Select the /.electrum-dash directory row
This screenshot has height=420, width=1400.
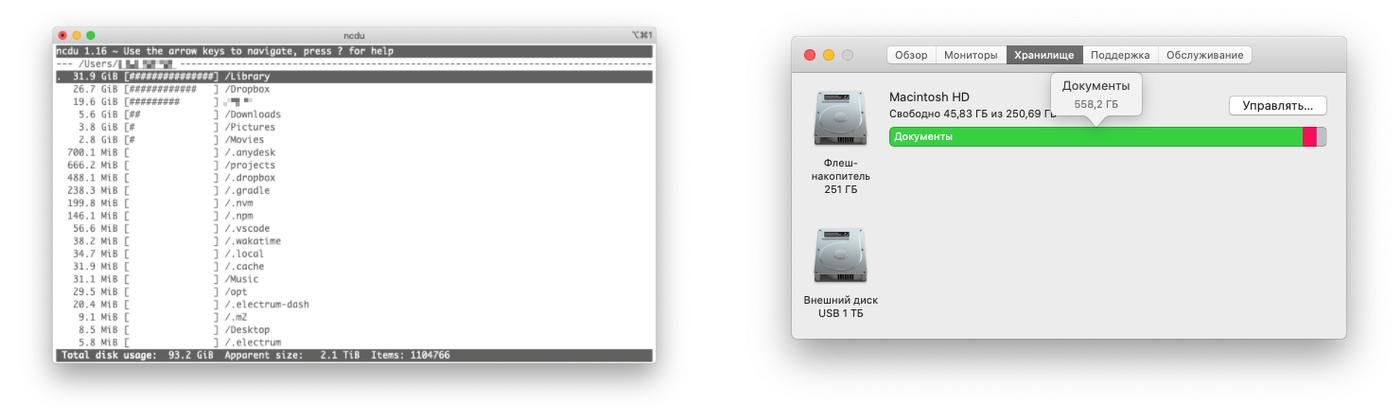tap(266, 304)
